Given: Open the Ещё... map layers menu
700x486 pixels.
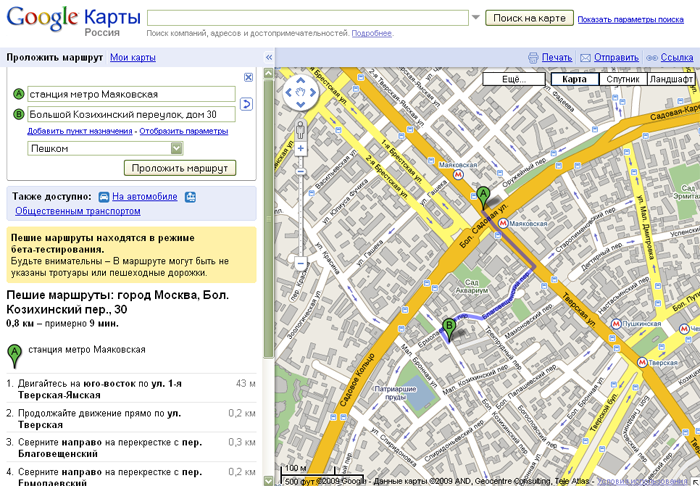Looking at the screenshot, I should pos(514,78).
